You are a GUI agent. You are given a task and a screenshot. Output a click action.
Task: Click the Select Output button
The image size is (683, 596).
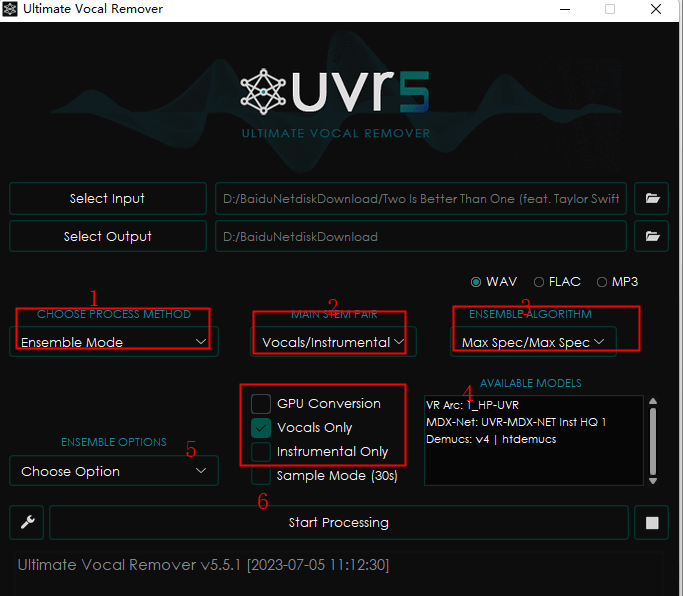pos(108,237)
